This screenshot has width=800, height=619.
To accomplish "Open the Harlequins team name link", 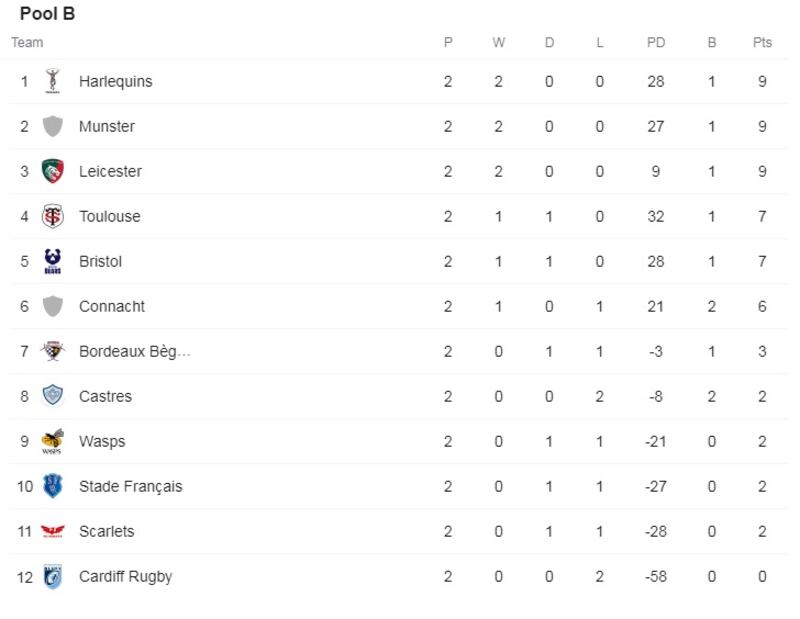I will point(115,81).
